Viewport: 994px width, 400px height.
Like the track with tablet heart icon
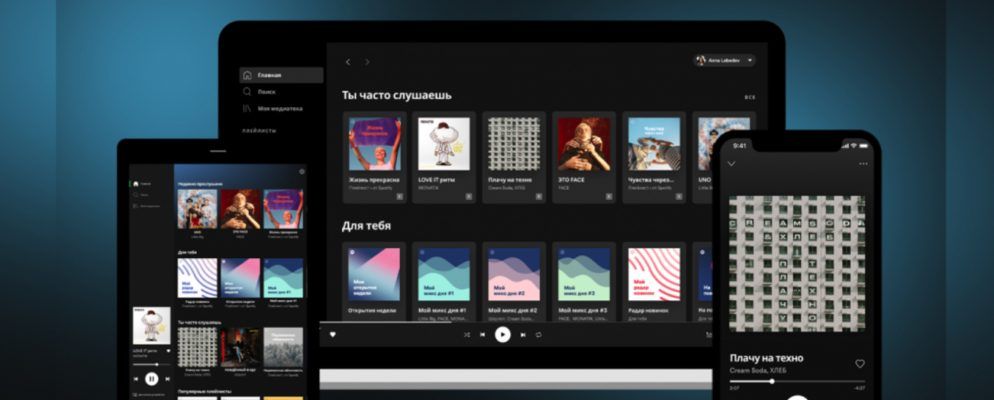coord(169,351)
